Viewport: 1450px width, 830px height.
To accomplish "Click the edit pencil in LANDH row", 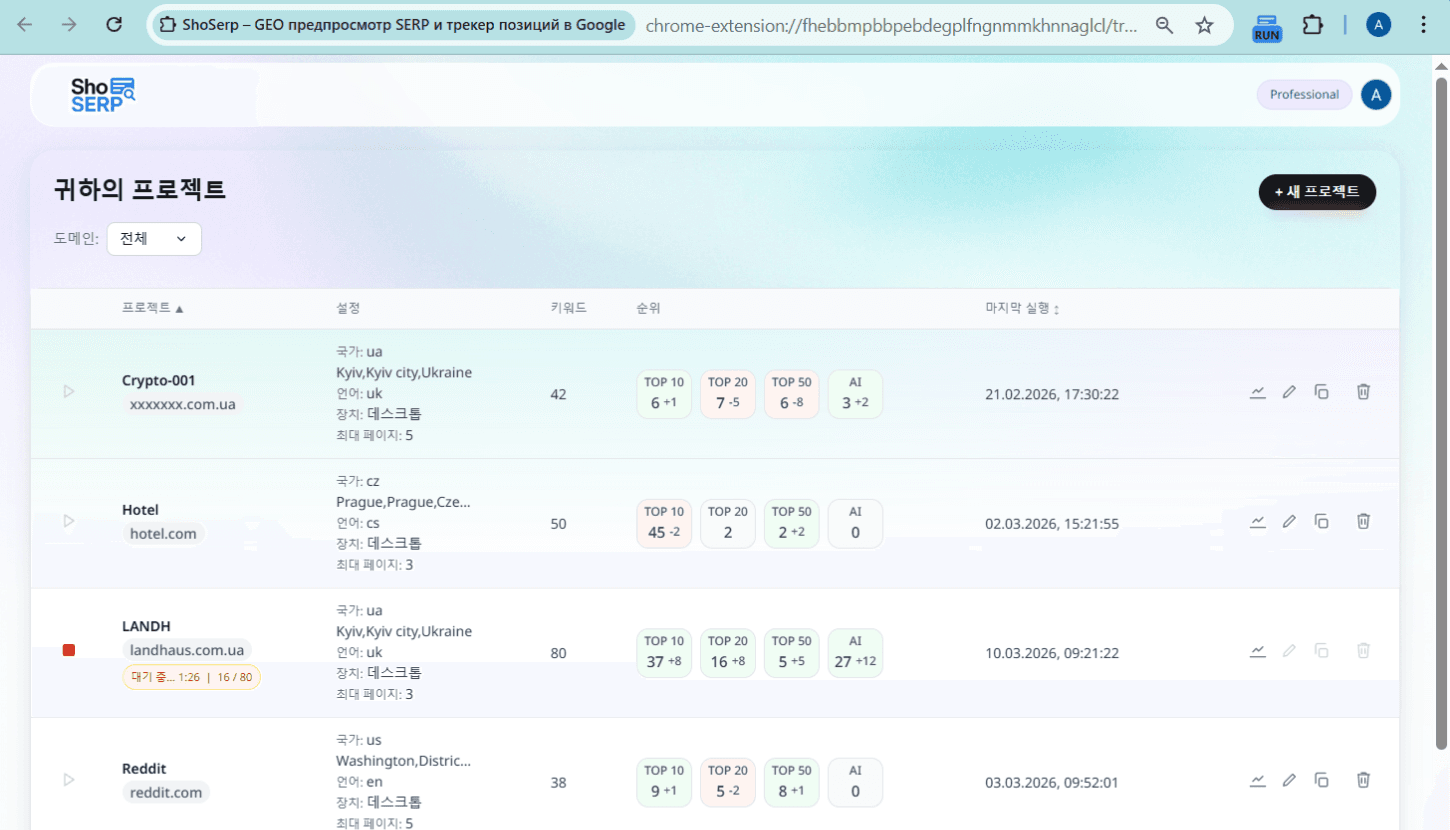I will (x=1290, y=651).
